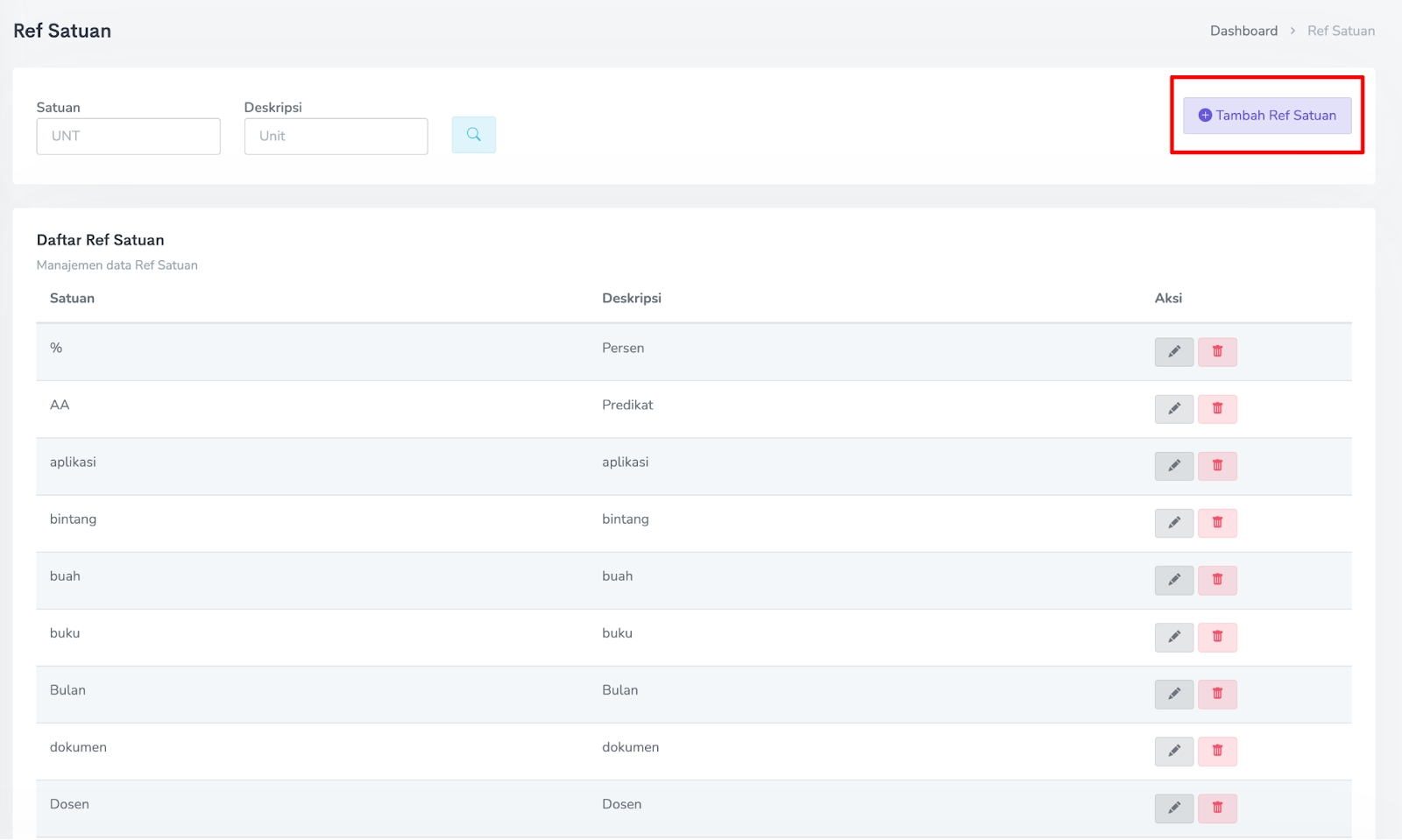
Task: Edit the '%' Persen row
Action: pyautogui.click(x=1173, y=352)
